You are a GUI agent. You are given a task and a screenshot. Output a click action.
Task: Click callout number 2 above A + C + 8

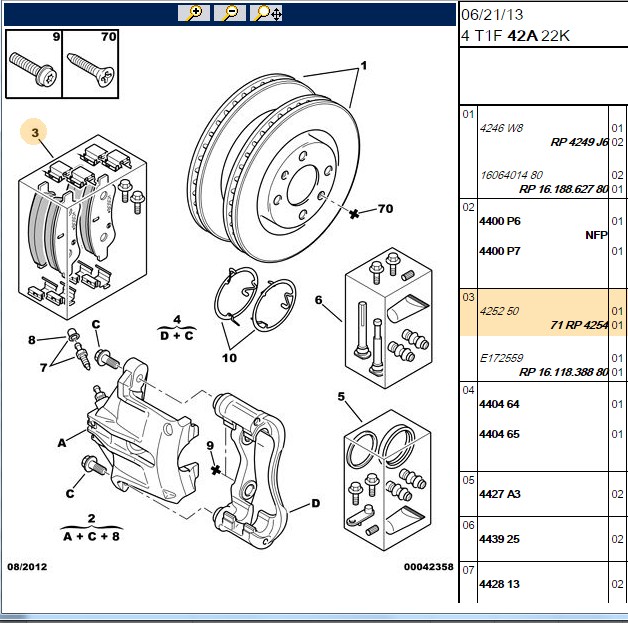coord(92,518)
